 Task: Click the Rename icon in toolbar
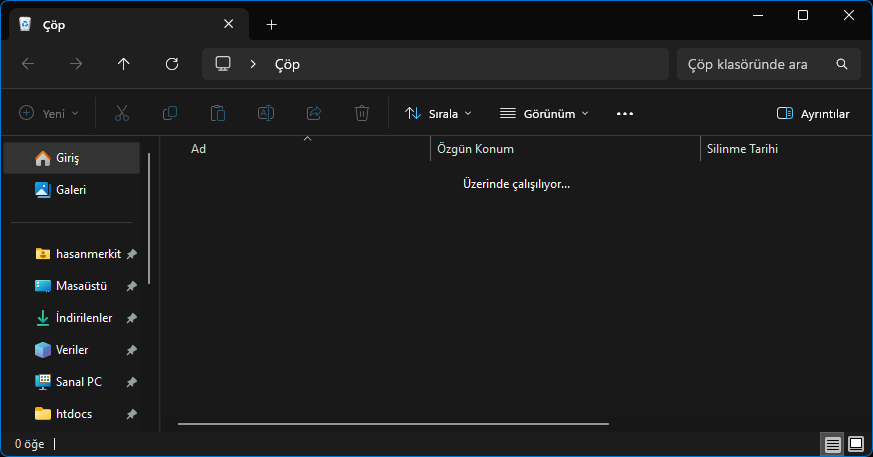point(266,114)
